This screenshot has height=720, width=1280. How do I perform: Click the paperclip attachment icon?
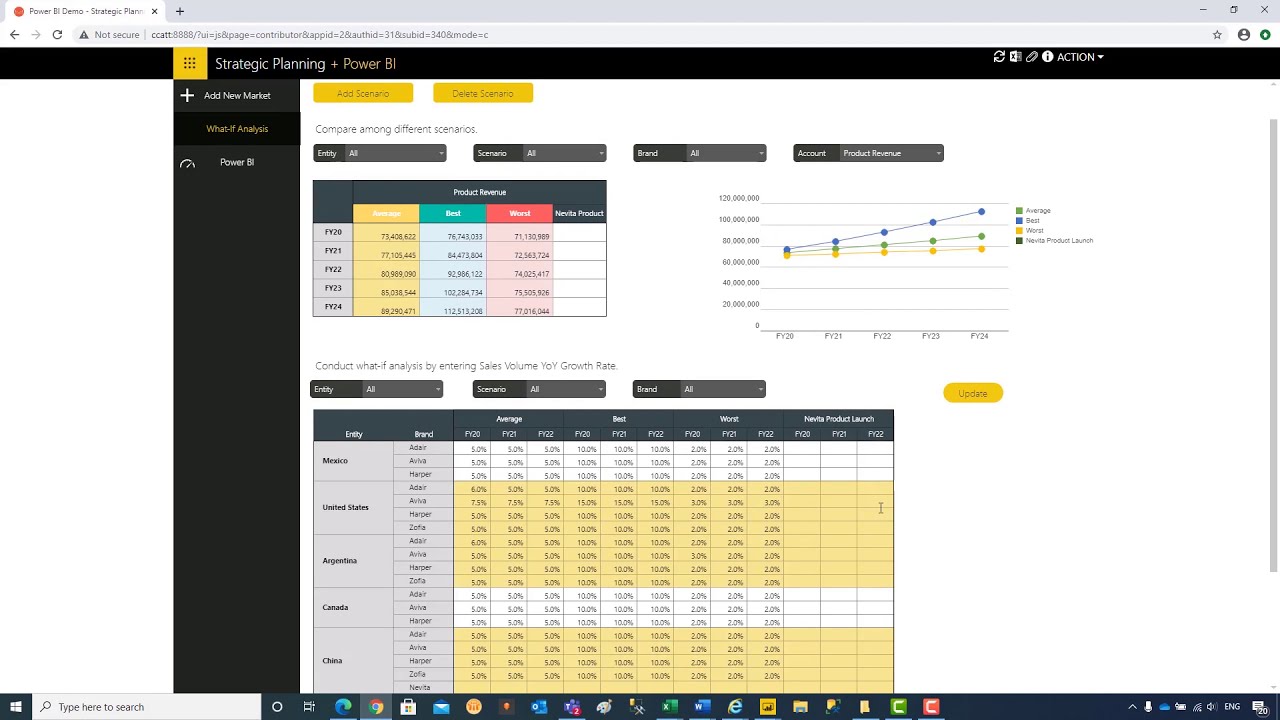pyautogui.click(x=1032, y=57)
